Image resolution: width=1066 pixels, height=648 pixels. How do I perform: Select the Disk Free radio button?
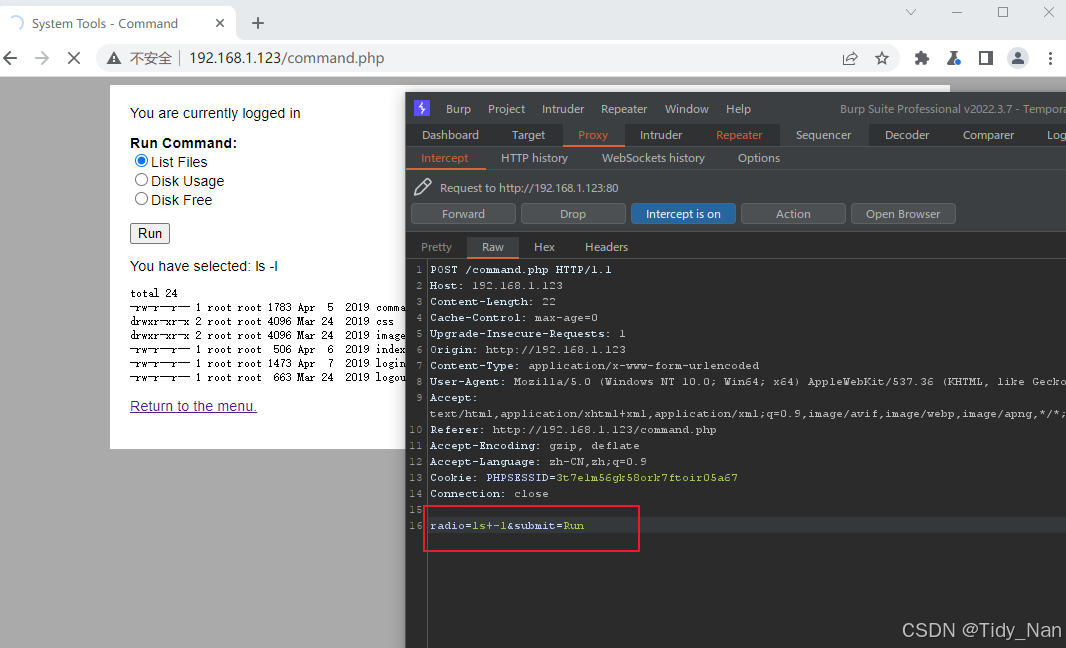click(x=141, y=199)
